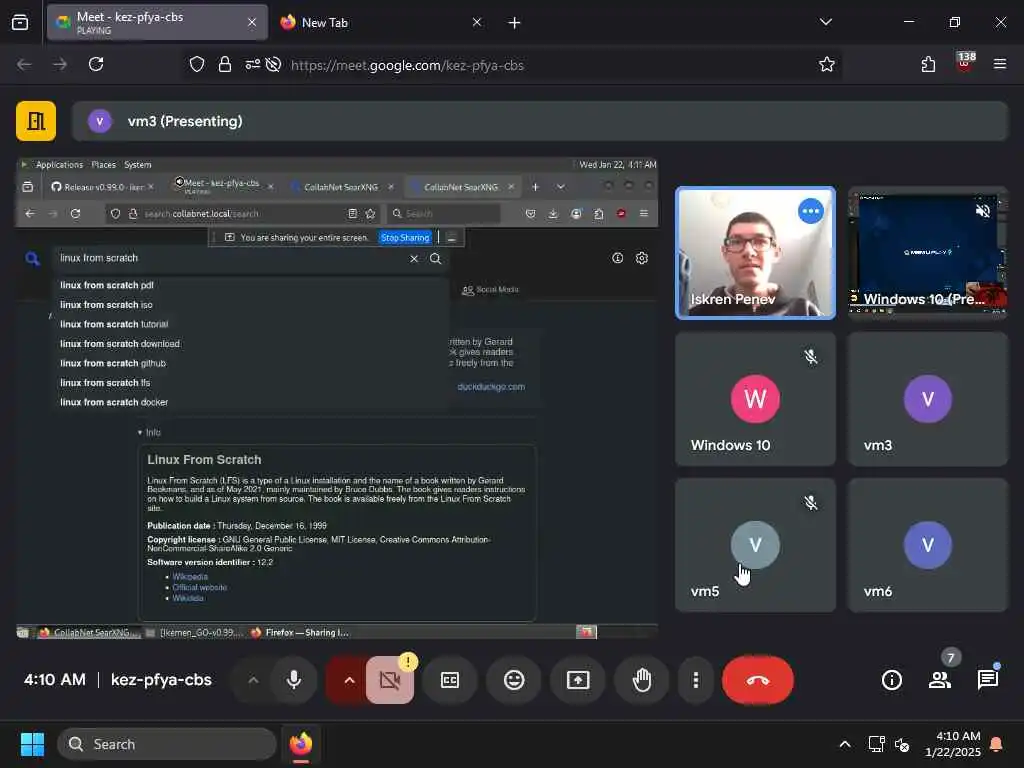
Task: Raise your hand
Action: (642, 680)
